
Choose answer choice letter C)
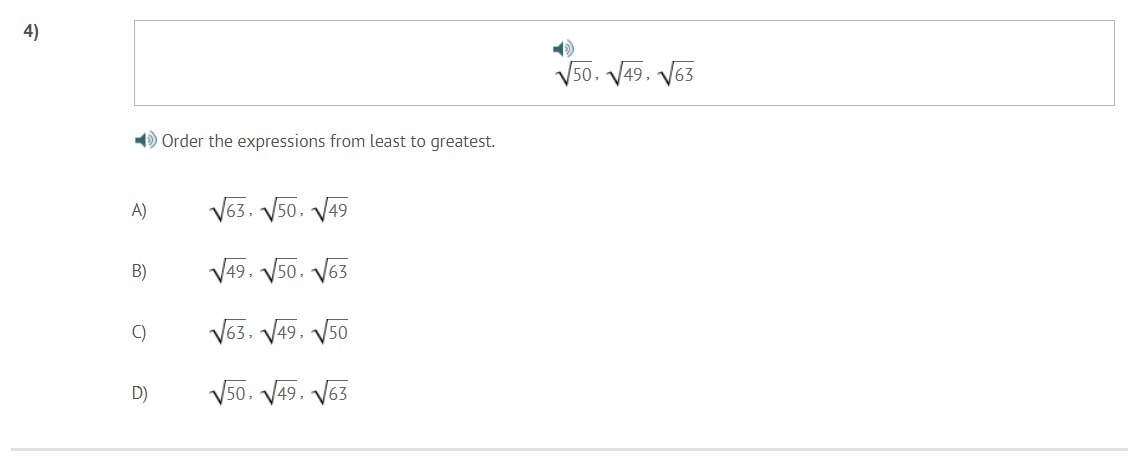tap(140, 332)
